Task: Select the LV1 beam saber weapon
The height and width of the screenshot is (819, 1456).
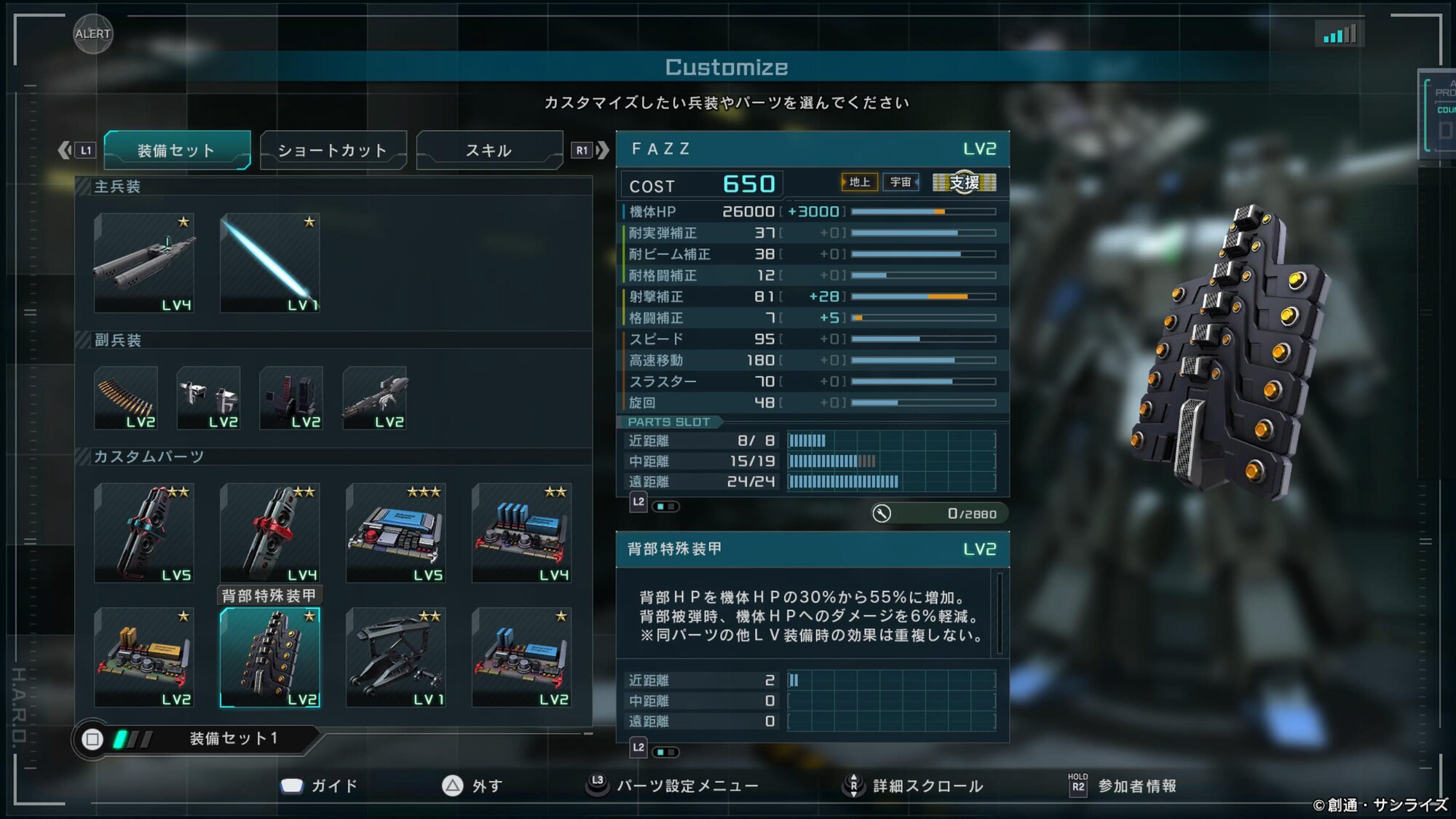Action: click(269, 264)
